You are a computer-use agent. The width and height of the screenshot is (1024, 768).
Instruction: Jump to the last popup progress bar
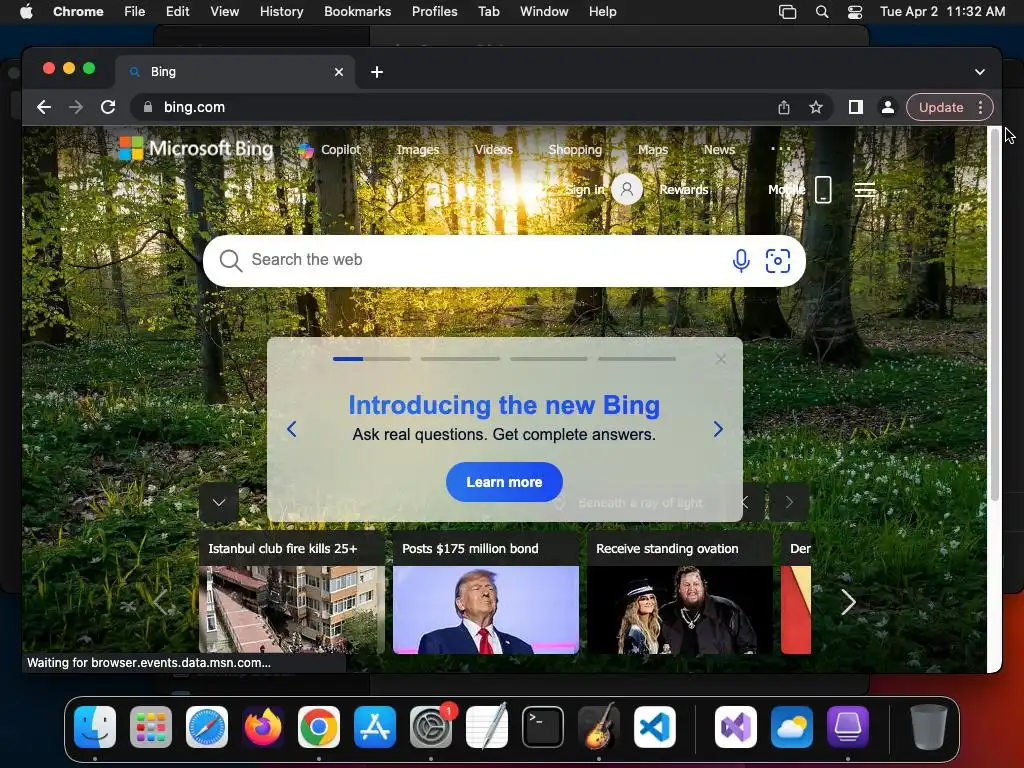pos(637,359)
